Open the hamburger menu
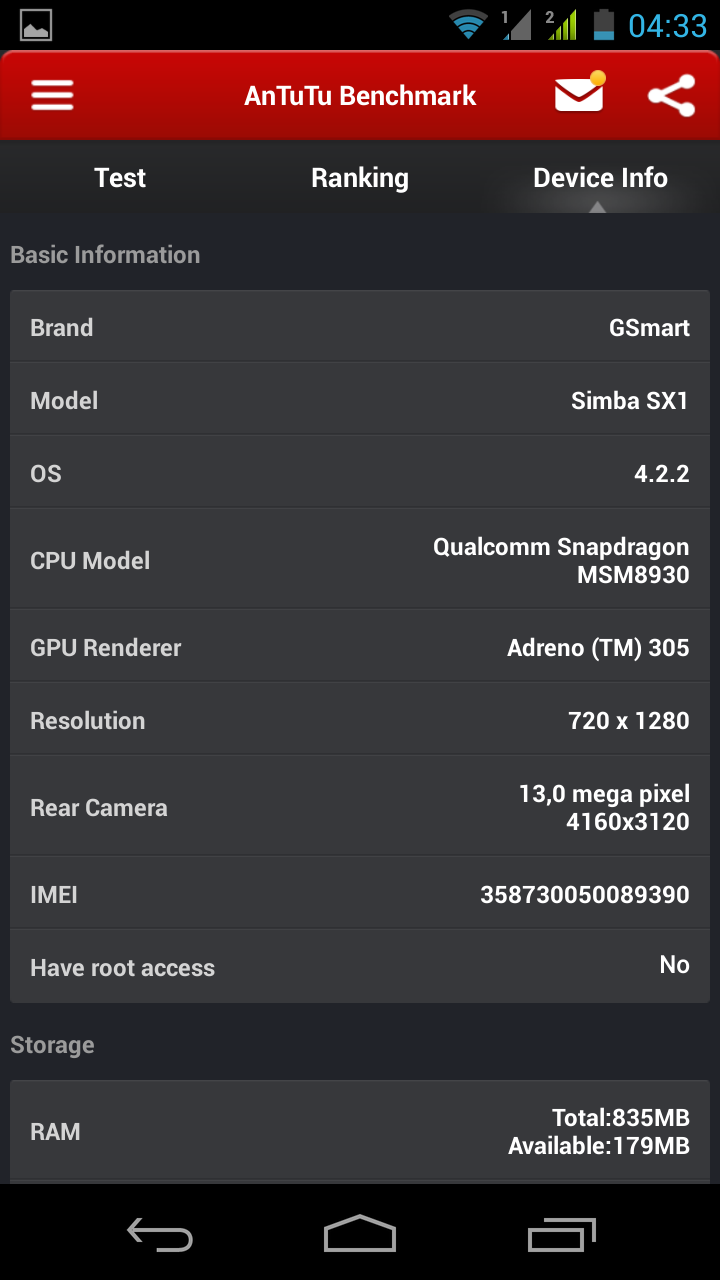720x1280 pixels. pyautogui.click(x=52, y=96)
